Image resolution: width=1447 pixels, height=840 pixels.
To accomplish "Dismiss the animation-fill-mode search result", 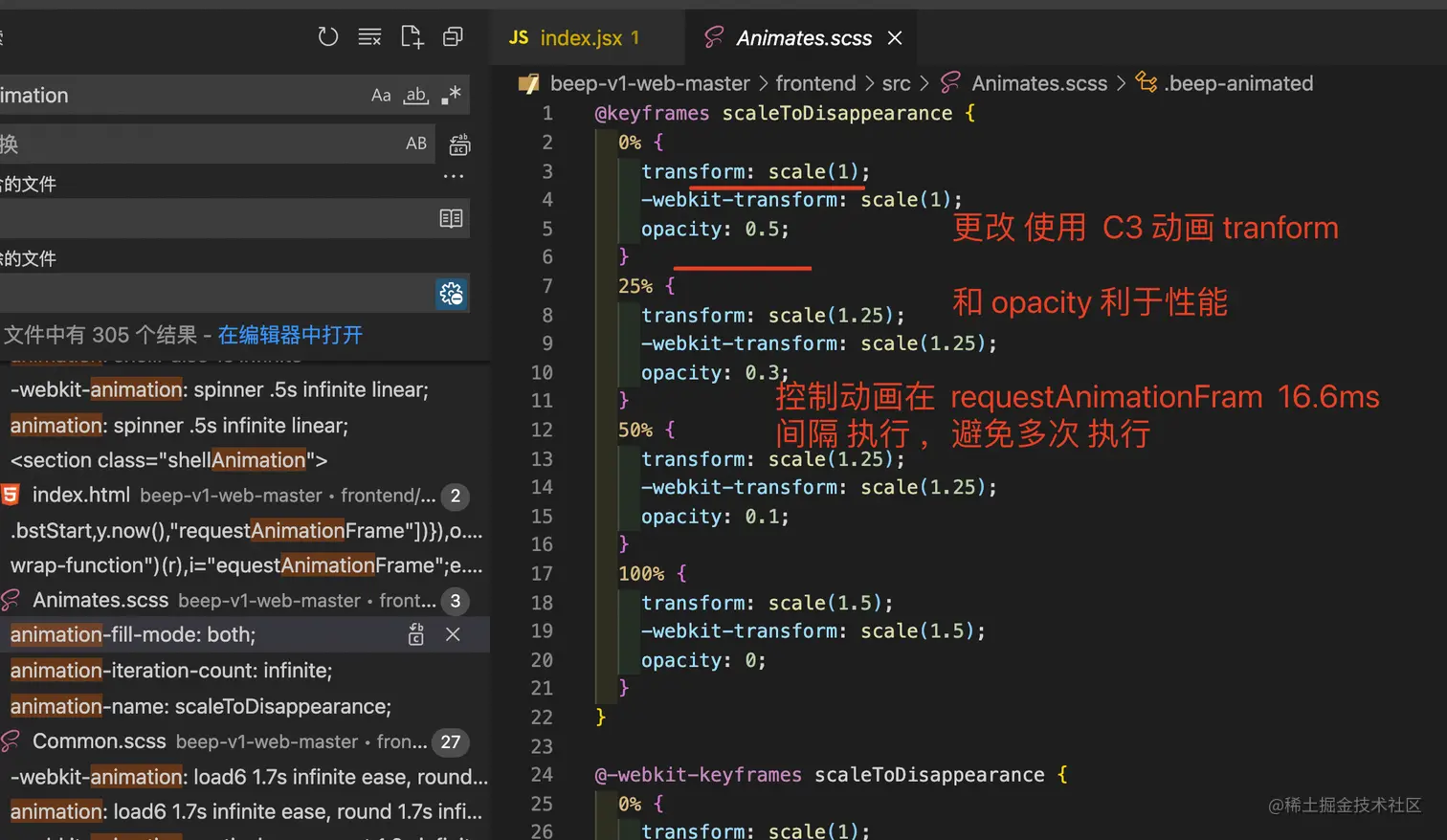I will [453, 634].
